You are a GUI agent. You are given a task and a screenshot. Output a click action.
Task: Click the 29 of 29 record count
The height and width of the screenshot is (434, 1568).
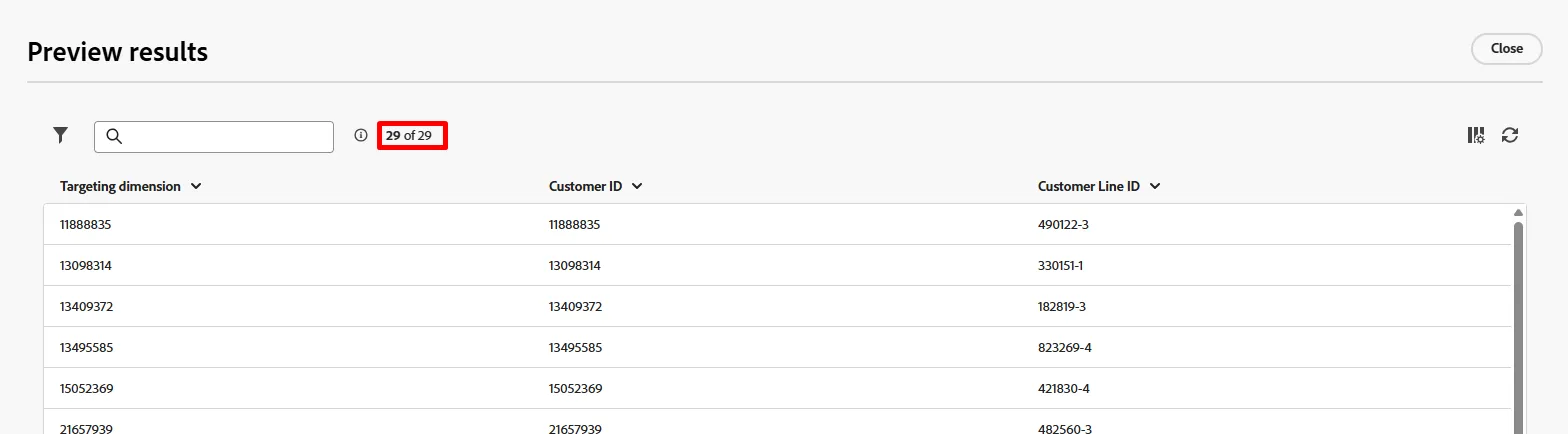pyautogui.click(x=409, y=135)
